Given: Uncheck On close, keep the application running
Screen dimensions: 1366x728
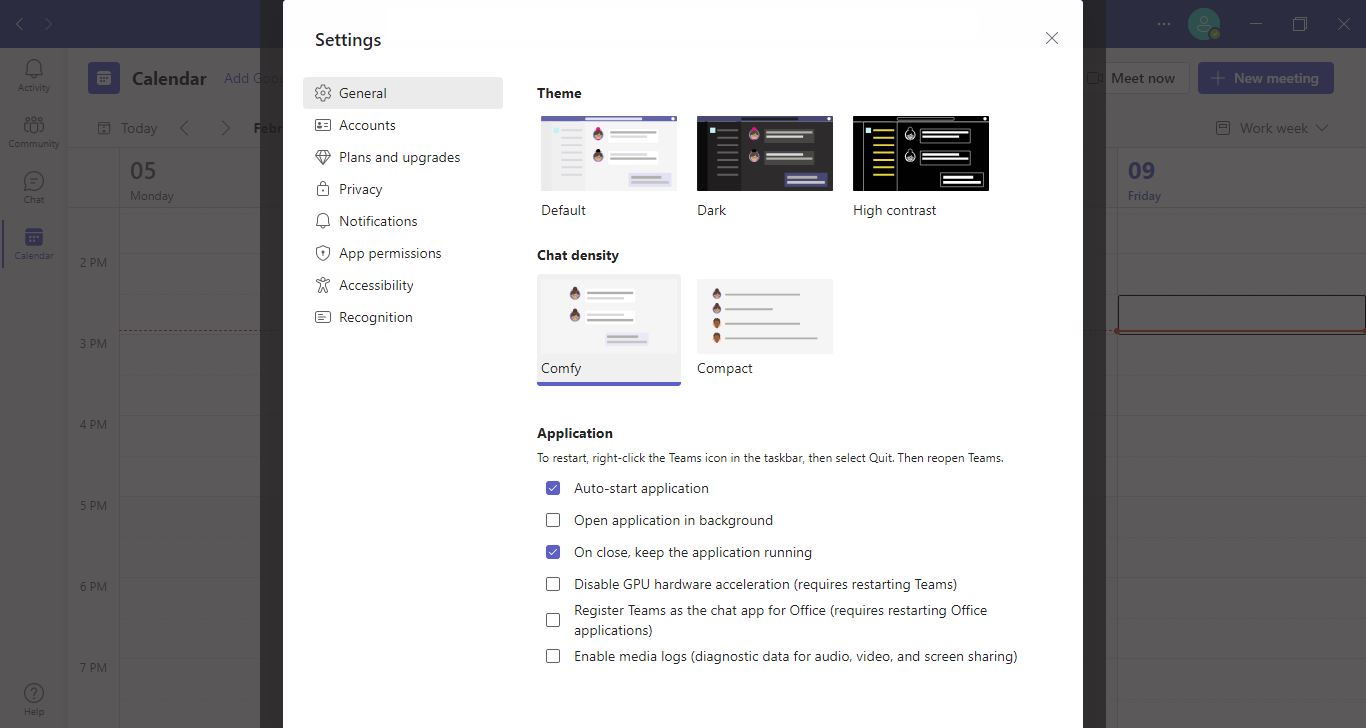Looking at the screenshot, I should tap(553, 552).
